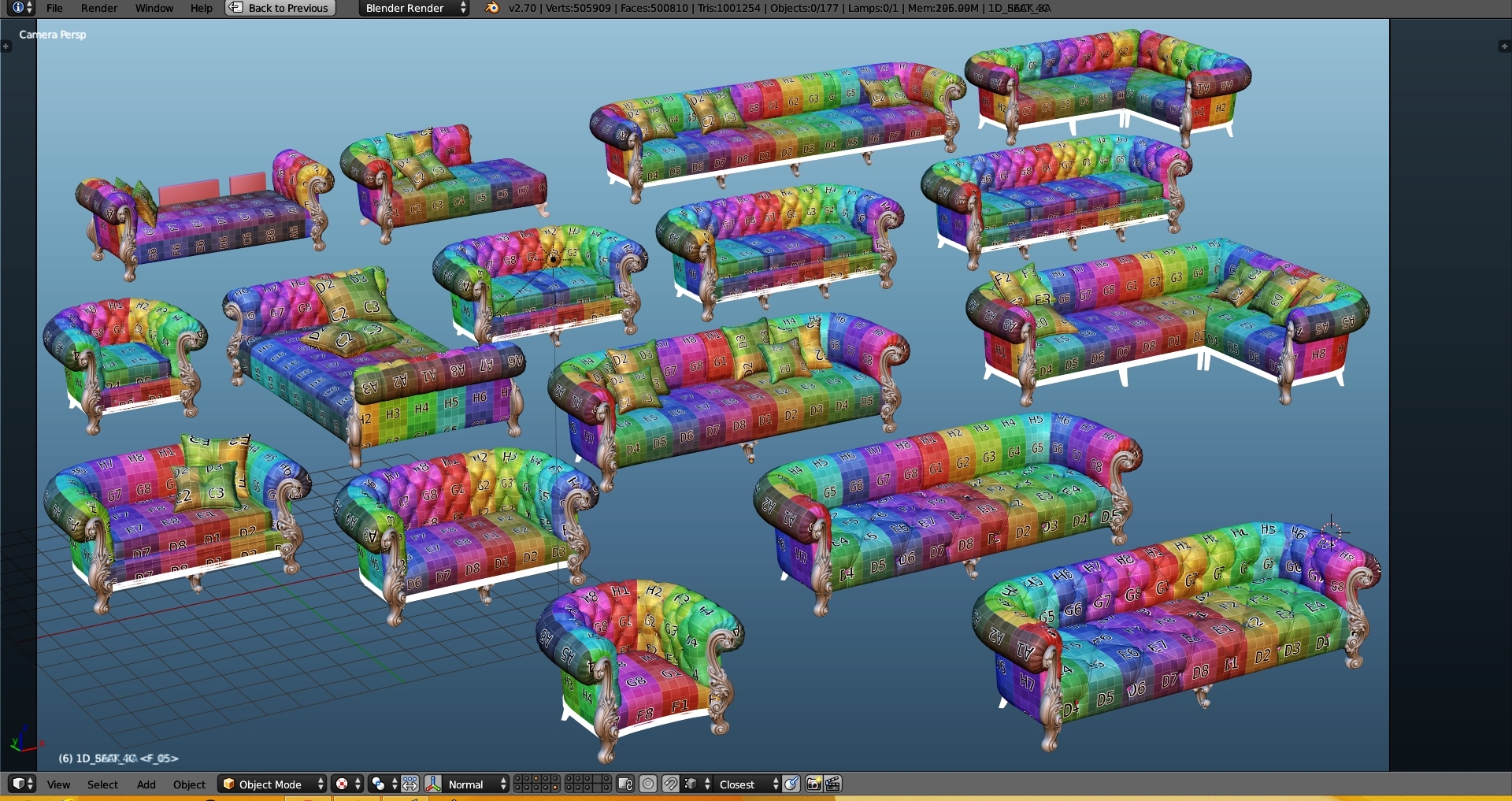The width and height of the screenshot is (1512, 801).
Task: Open the Object menu
Action: pyautogui.click(x=189, y=784)
